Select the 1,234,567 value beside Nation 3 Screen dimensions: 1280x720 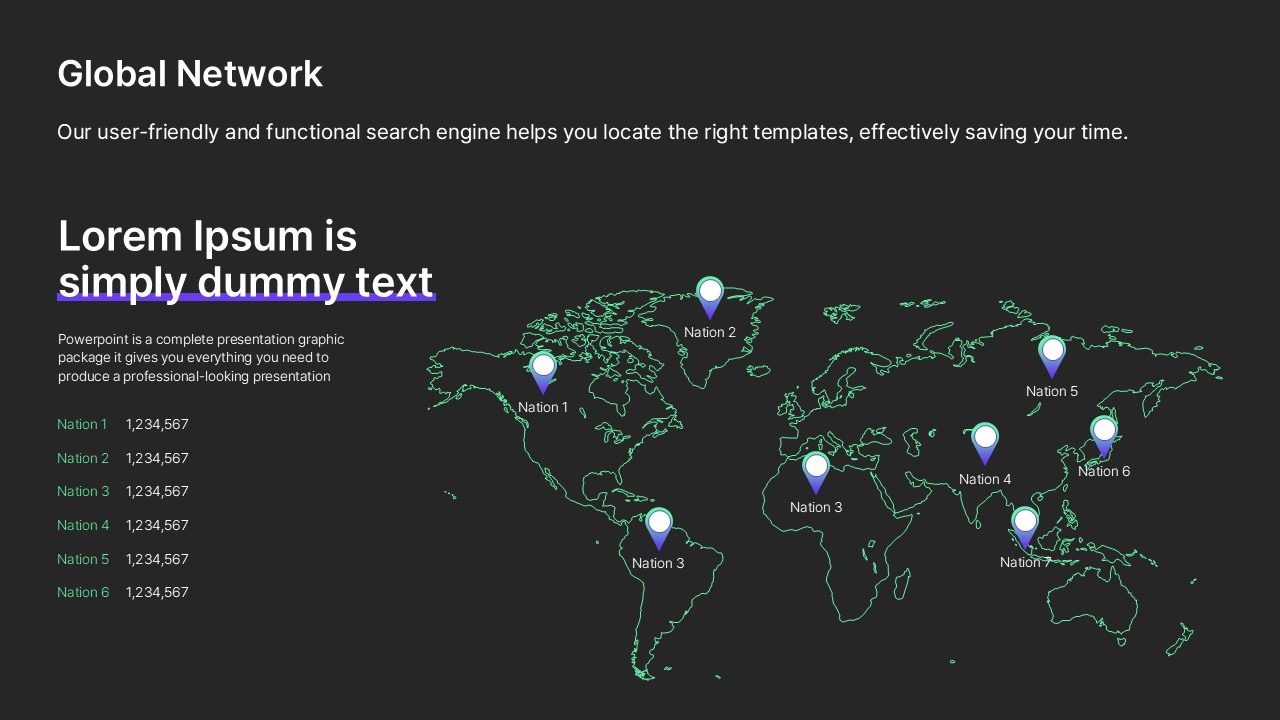pos(157,491)
